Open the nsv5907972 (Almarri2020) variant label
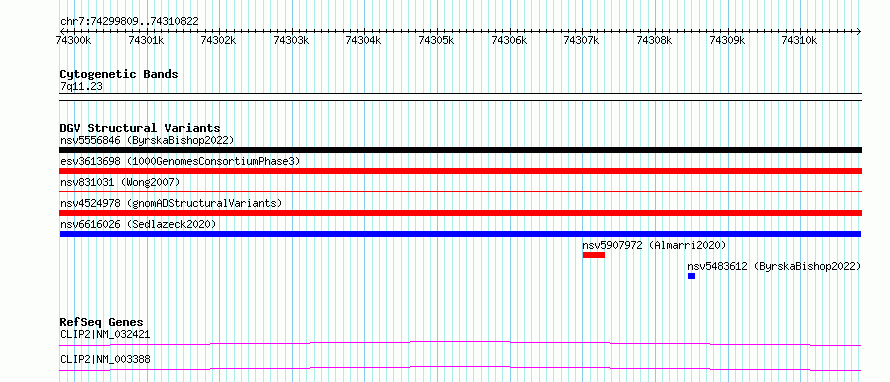890x382 pixels. [x=654, y=246]
